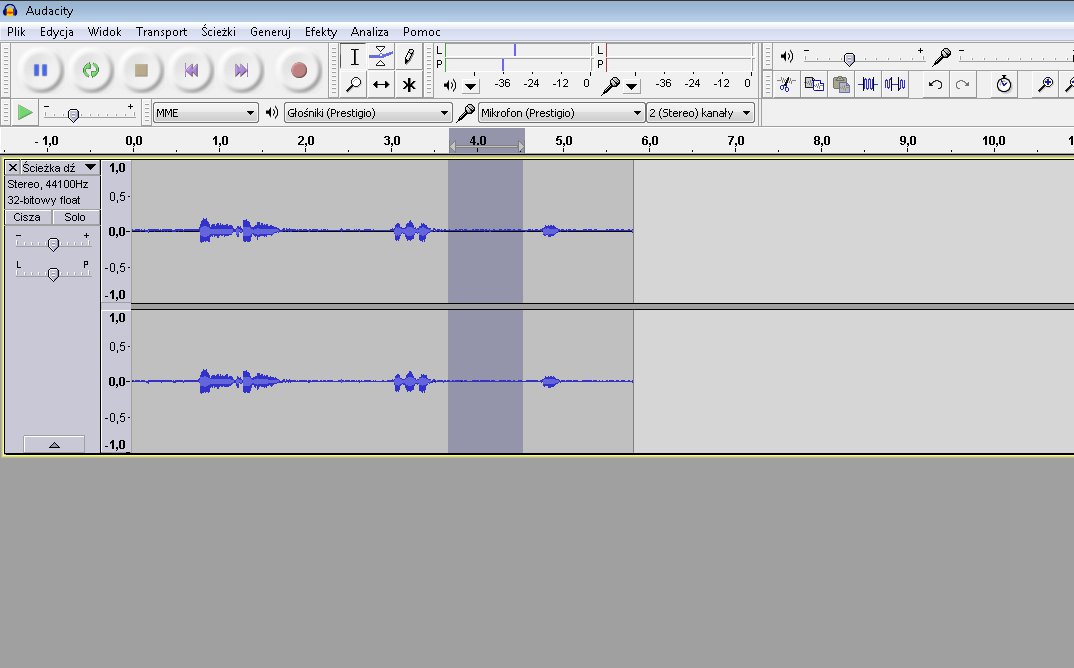
Task: Click the track gain slider
Action: (53, 243)
